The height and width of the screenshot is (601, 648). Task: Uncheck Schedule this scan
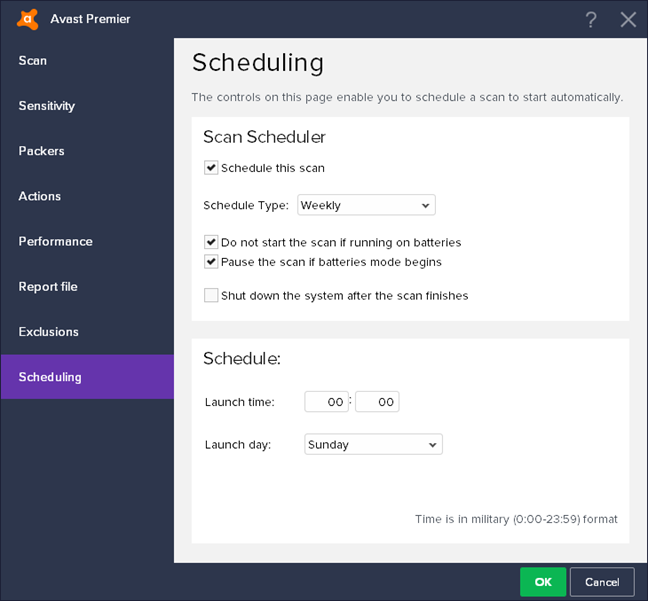coord(211,168)
